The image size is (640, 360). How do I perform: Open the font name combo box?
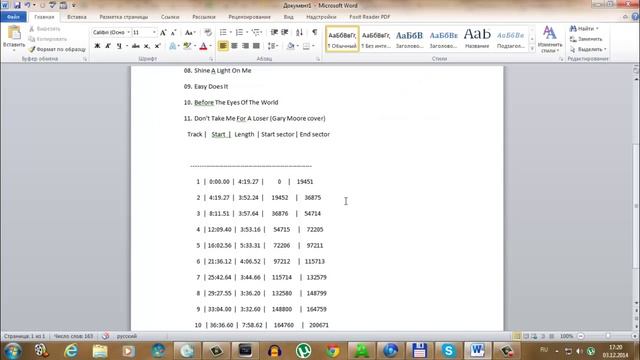(x=111, y=32)
